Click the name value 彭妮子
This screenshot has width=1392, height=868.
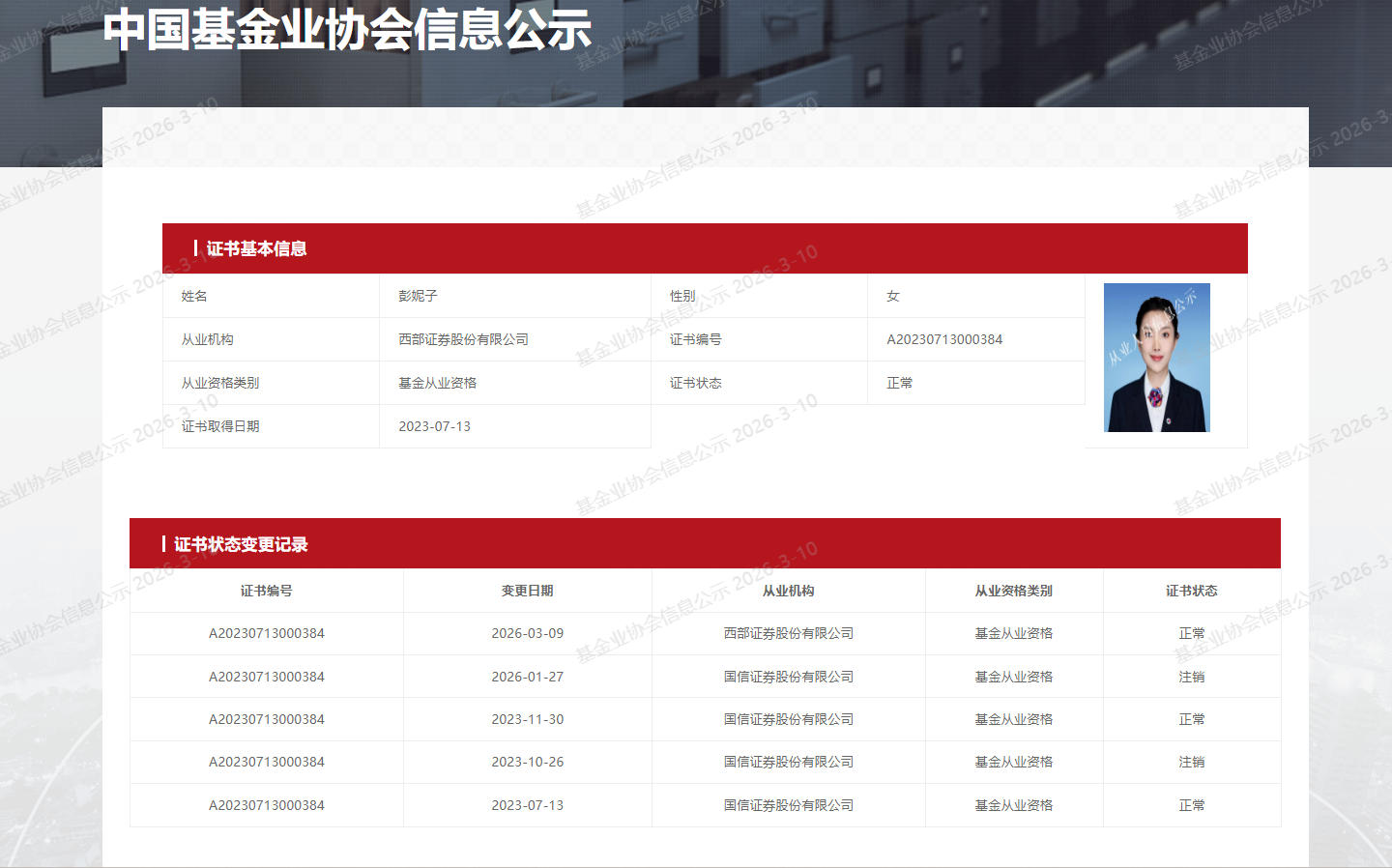click(x=418, y=296)
